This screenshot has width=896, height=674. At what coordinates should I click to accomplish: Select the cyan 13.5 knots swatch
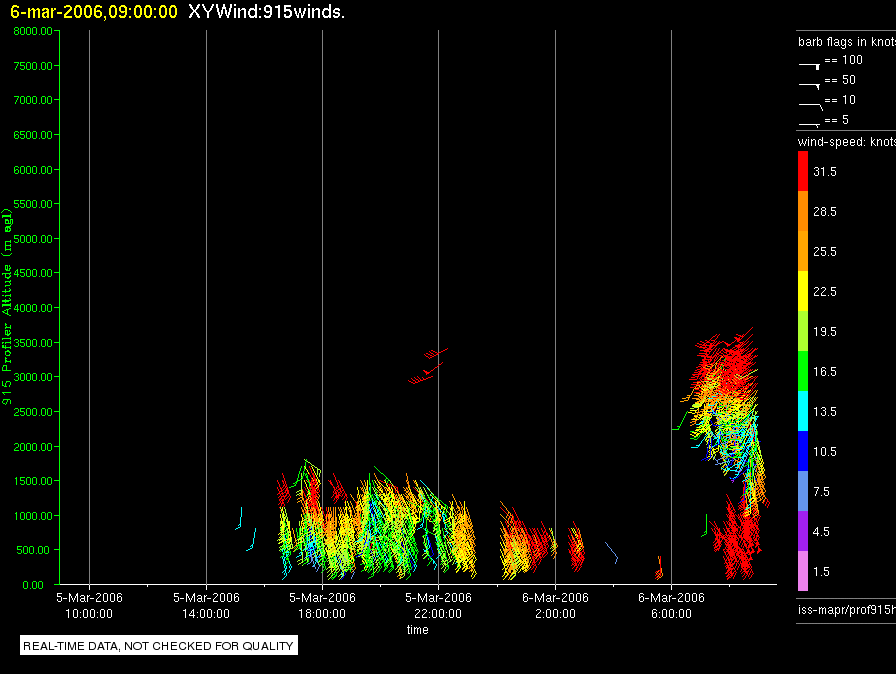point(803,411)
